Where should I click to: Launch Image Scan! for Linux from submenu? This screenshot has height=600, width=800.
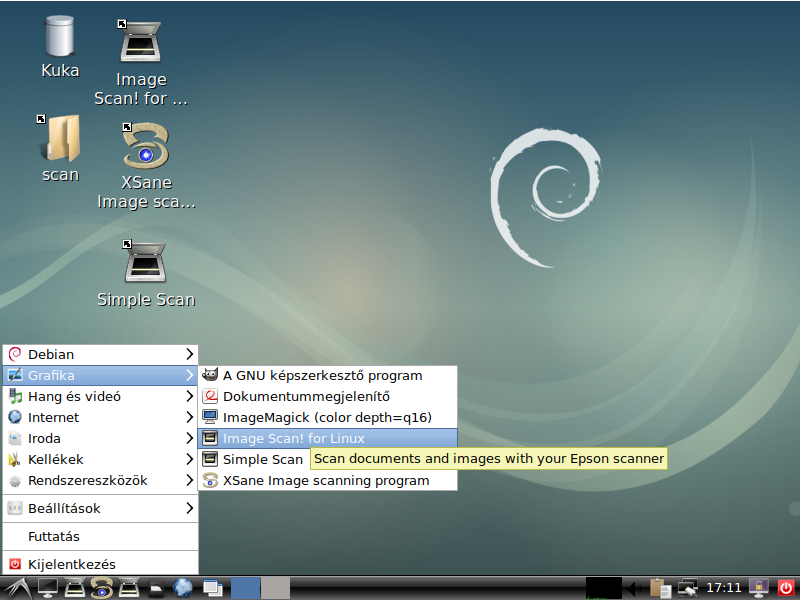327,438
